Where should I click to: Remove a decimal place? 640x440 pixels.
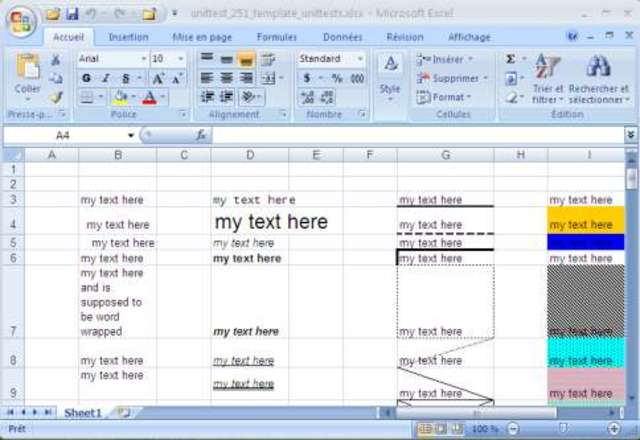(x=327, y=97)
